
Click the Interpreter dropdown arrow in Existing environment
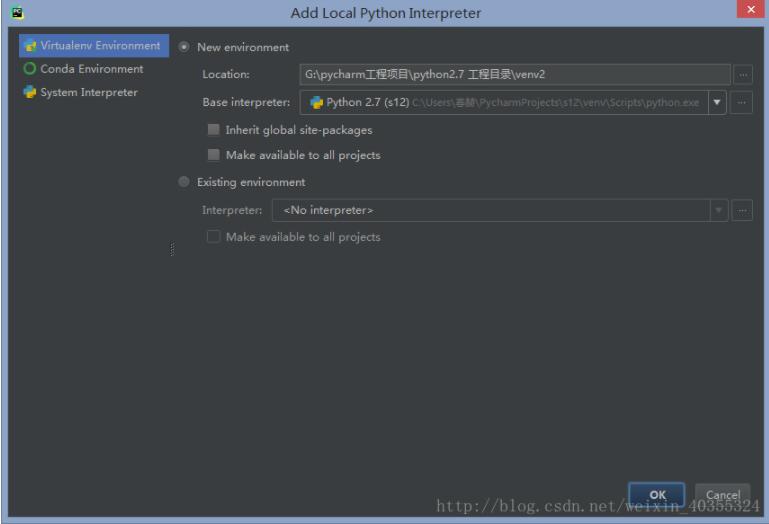(x=719, y=210)
